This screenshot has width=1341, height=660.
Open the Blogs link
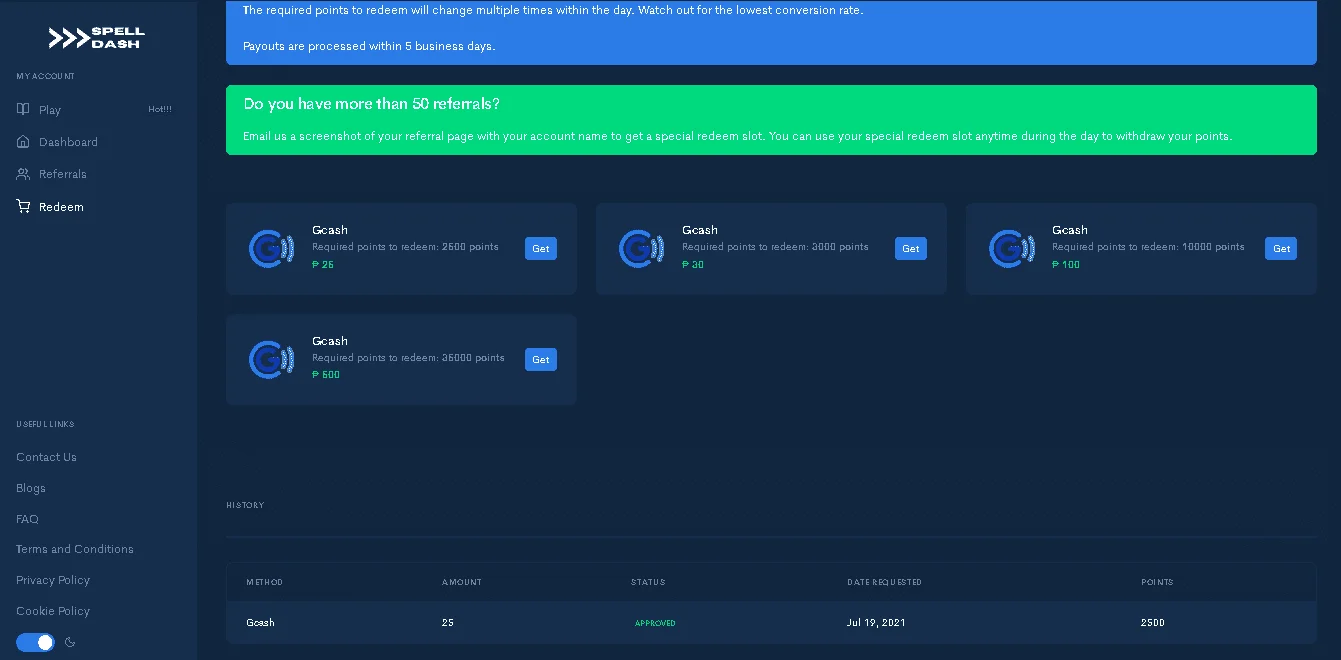pos(31,488)
